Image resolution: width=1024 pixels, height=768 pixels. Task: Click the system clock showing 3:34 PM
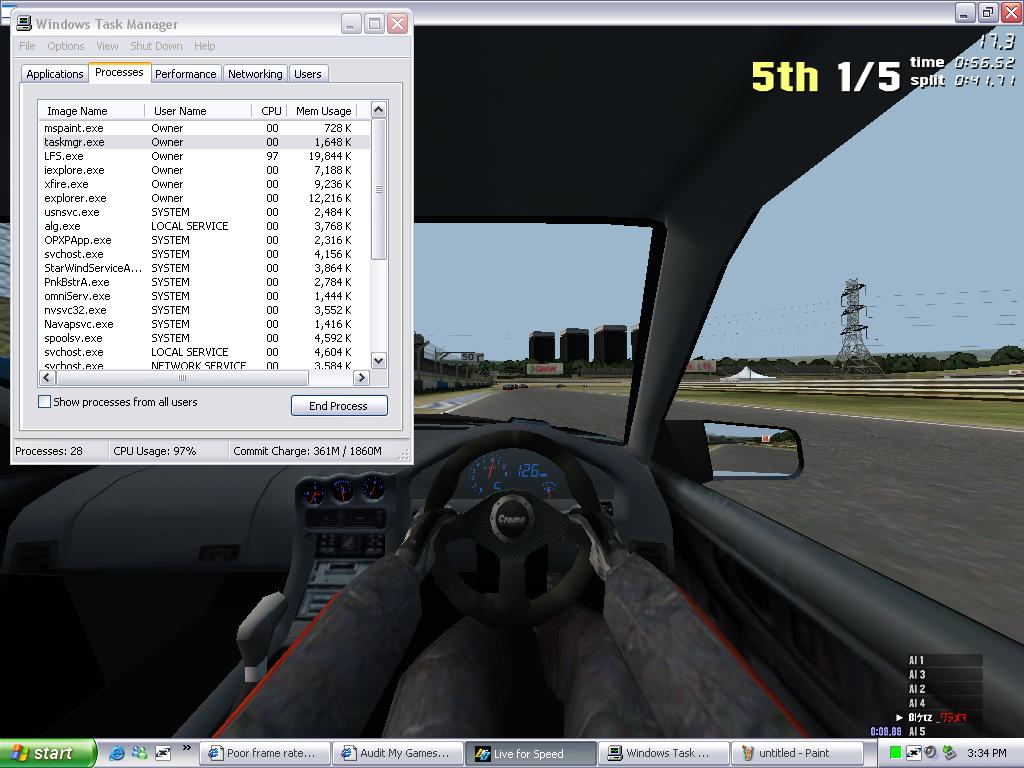986,753
